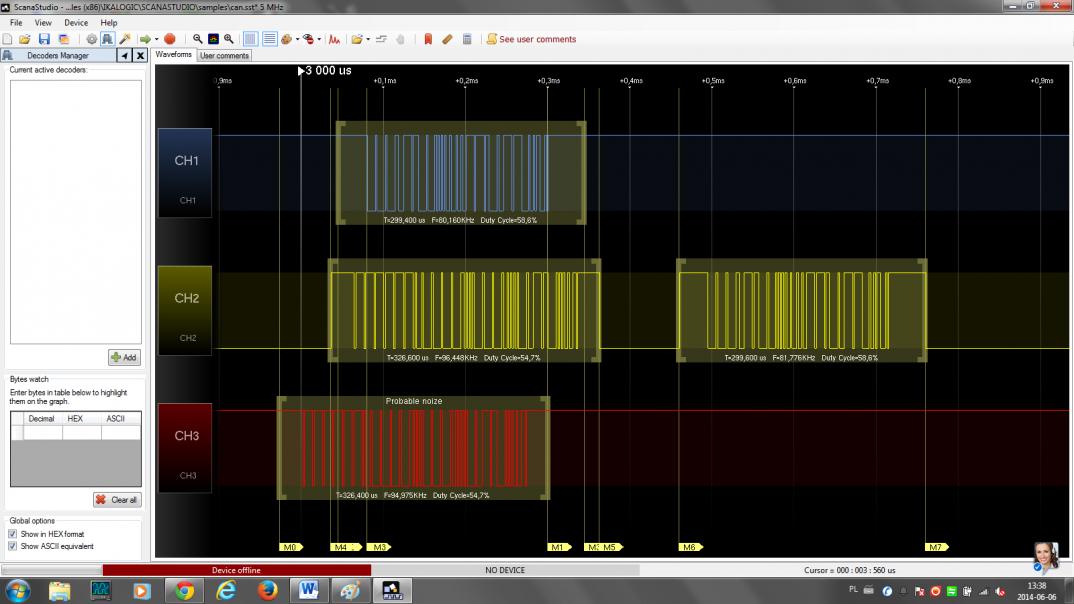1074x604 pixels.
Task: Open device settings gear icon
Action: (x=91, y=39)
